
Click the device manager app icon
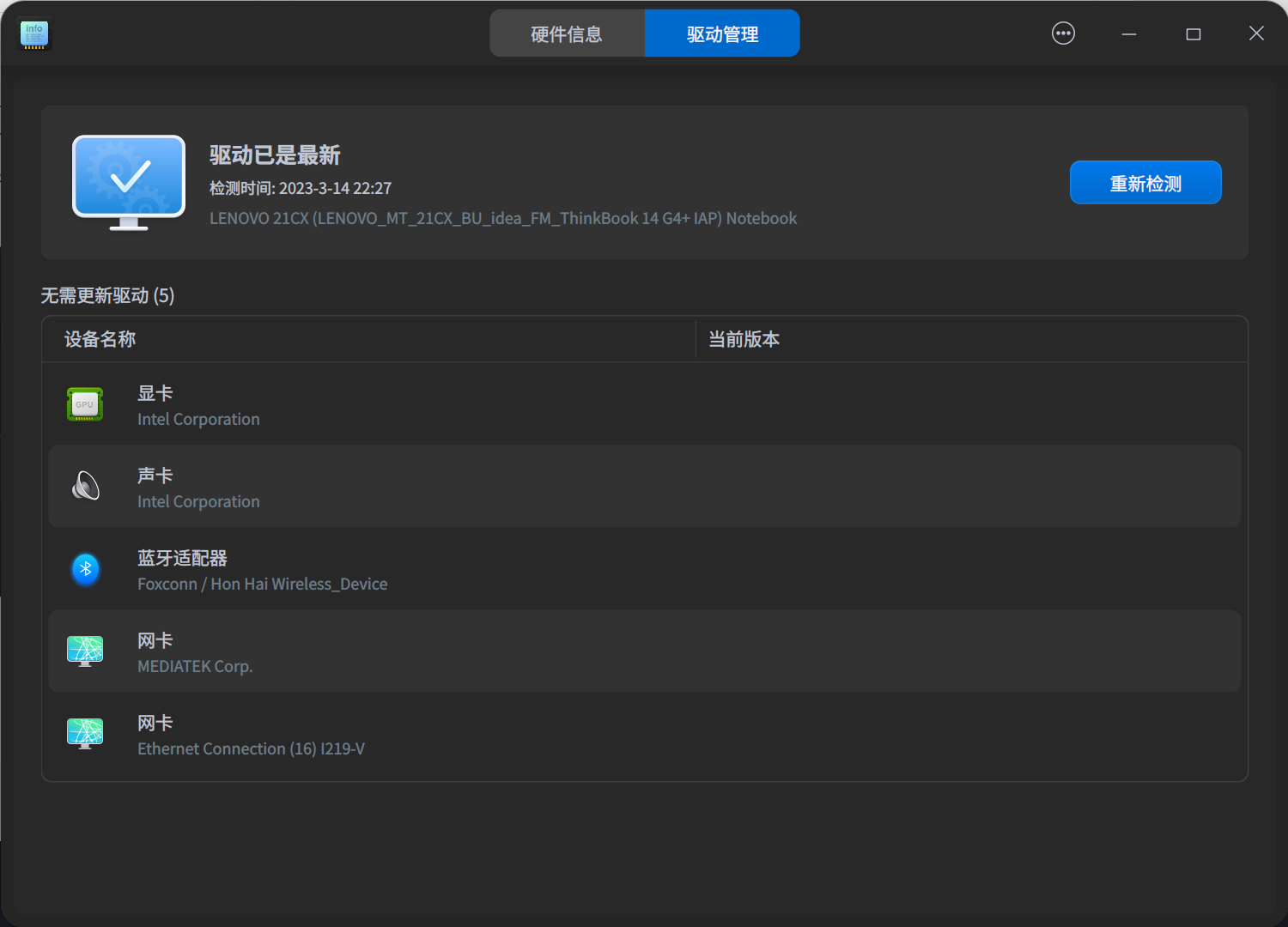34,34
